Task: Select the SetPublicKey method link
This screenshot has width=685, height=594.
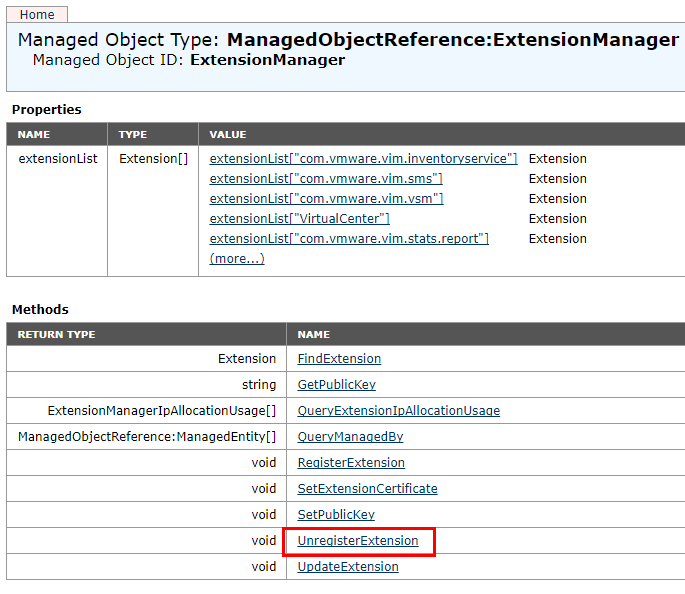Action: 336,515
